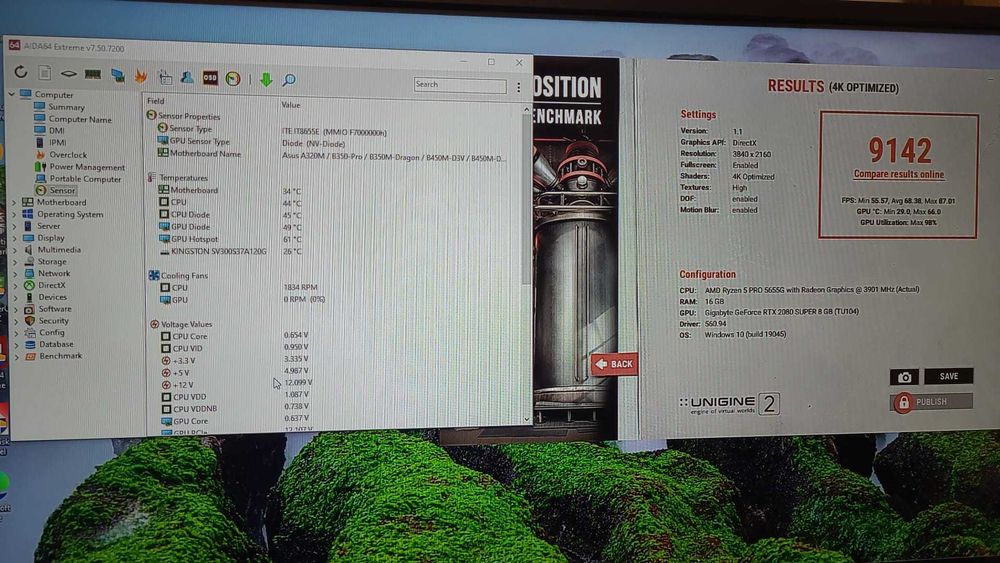Open the Report page icon in AIDA64 toolbar

45,73
